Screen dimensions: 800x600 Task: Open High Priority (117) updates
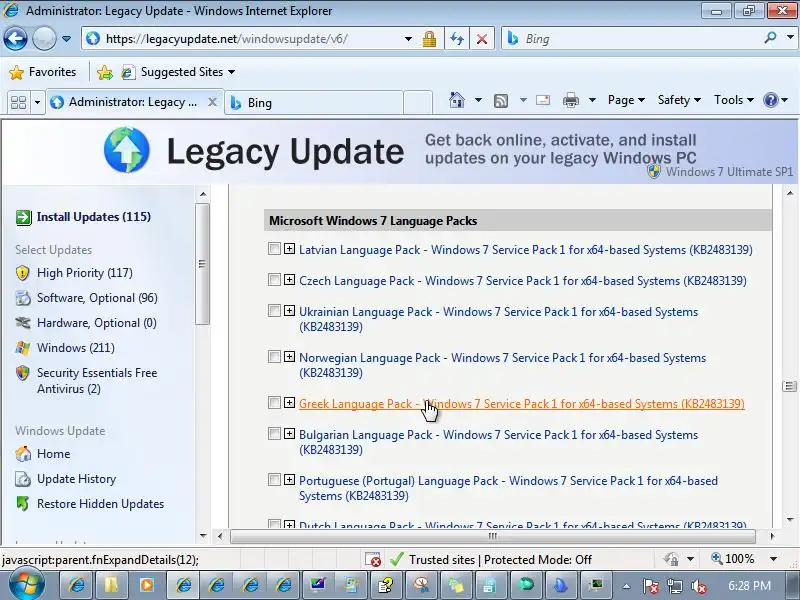(85, 273)
